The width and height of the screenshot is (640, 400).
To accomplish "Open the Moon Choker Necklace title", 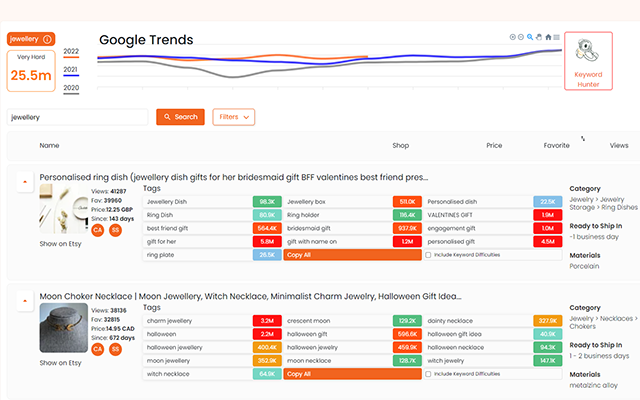I will click(250, 296).
